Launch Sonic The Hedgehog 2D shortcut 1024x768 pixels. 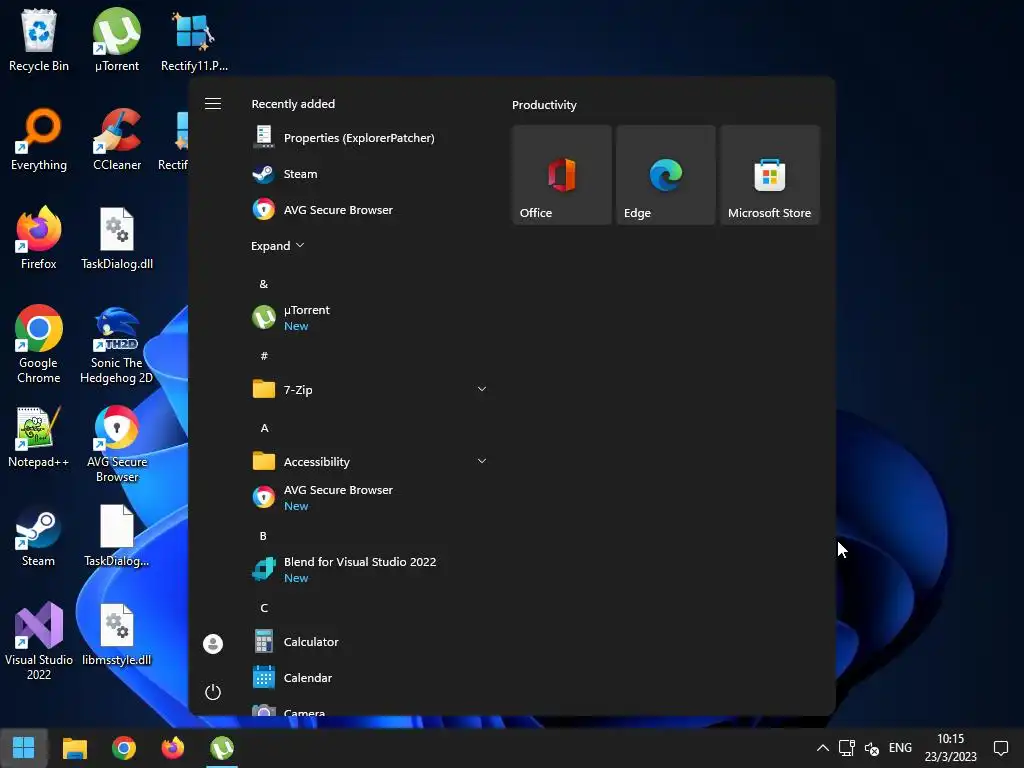(x=117, y=344)
